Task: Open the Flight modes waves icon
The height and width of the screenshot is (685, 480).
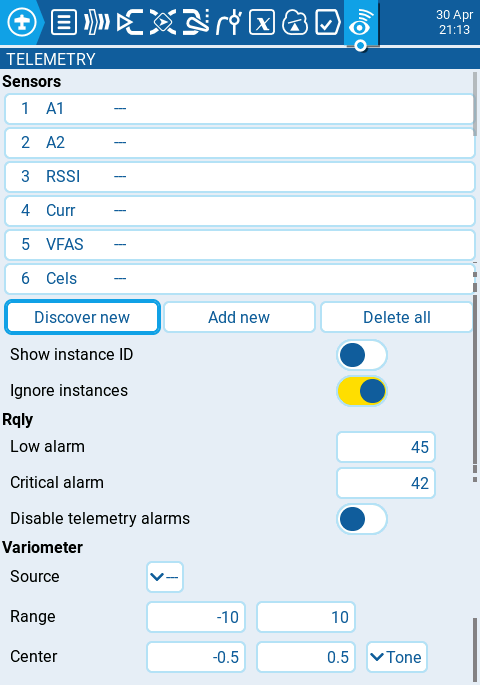Action: 97,22
